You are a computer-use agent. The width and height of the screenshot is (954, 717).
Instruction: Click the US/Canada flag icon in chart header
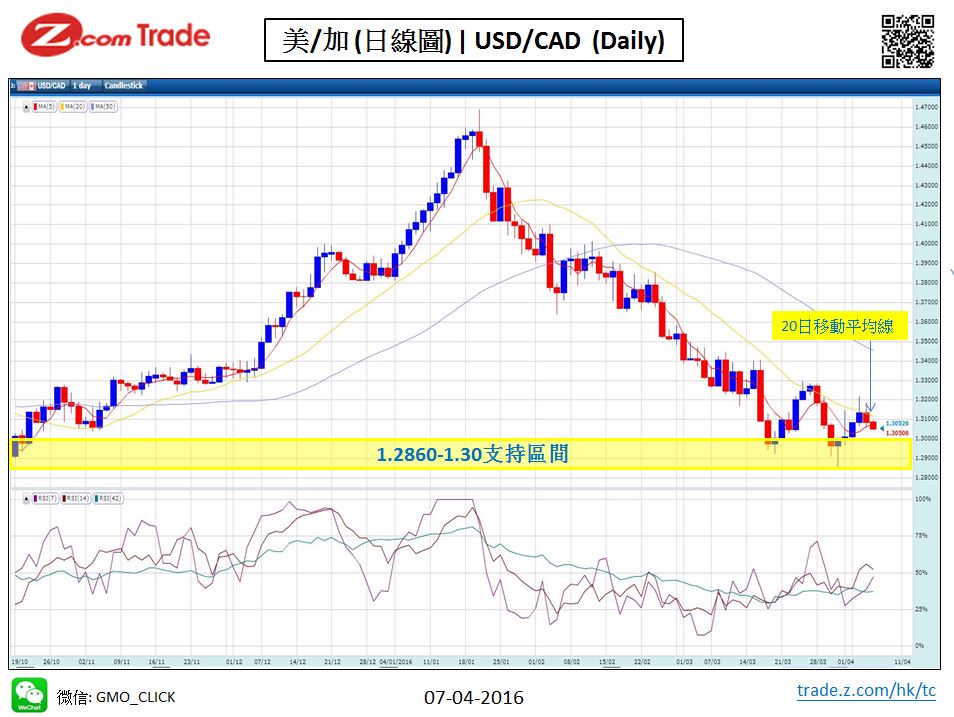(26, 86)
